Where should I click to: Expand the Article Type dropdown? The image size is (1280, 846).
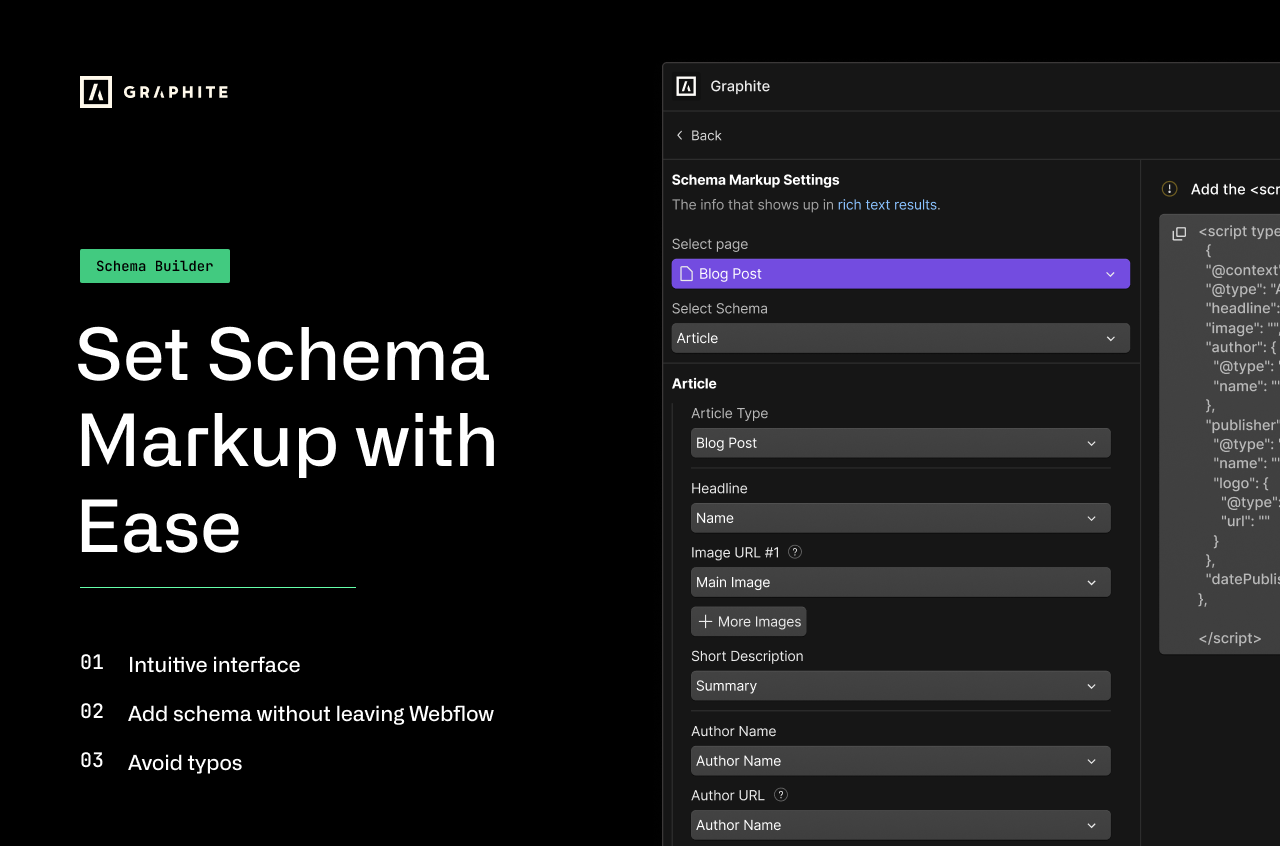point(900,442)
